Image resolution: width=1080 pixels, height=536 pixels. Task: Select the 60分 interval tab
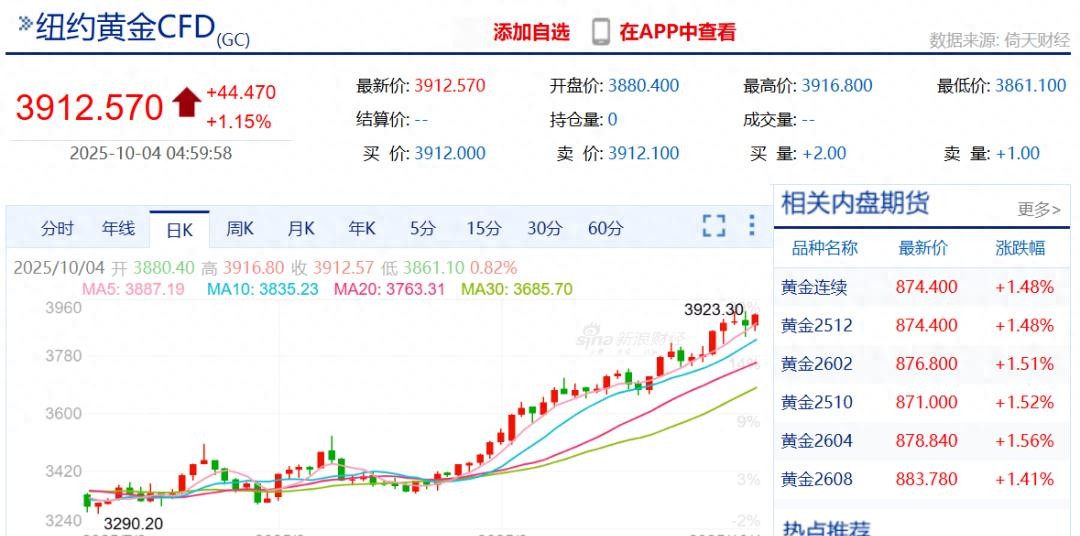(605, 229)
